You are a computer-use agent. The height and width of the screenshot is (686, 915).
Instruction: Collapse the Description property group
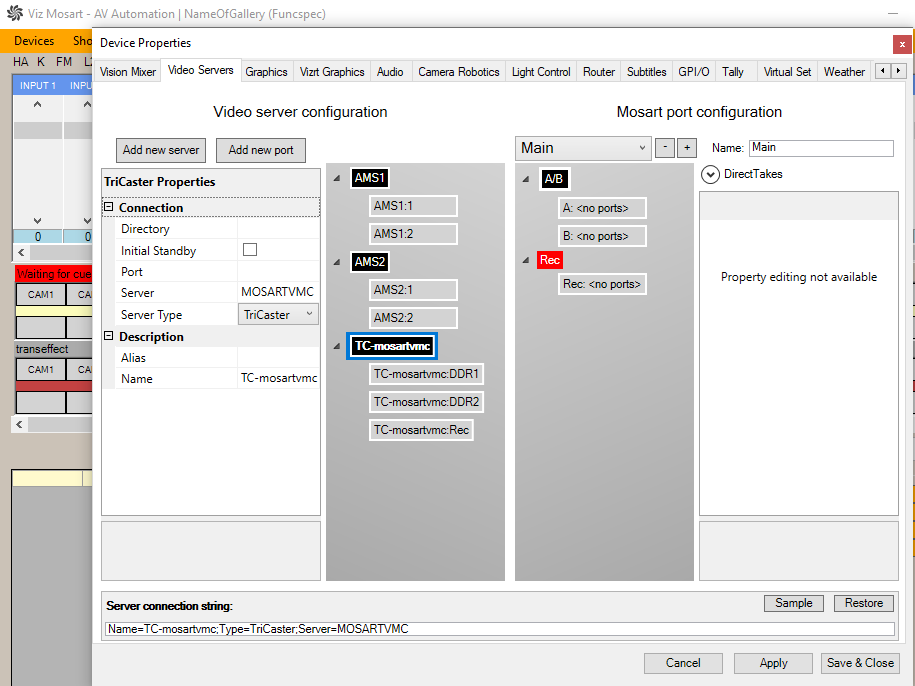(x=109, y=336)
